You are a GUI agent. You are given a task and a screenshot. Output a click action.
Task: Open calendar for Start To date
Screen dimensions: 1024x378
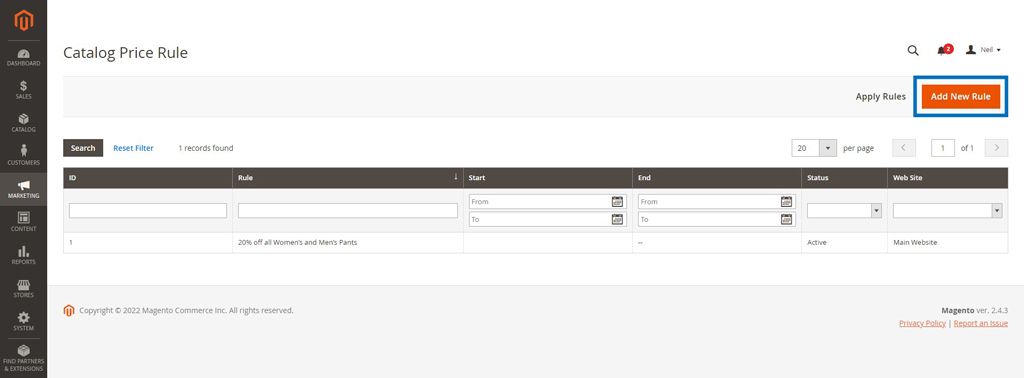617,219
